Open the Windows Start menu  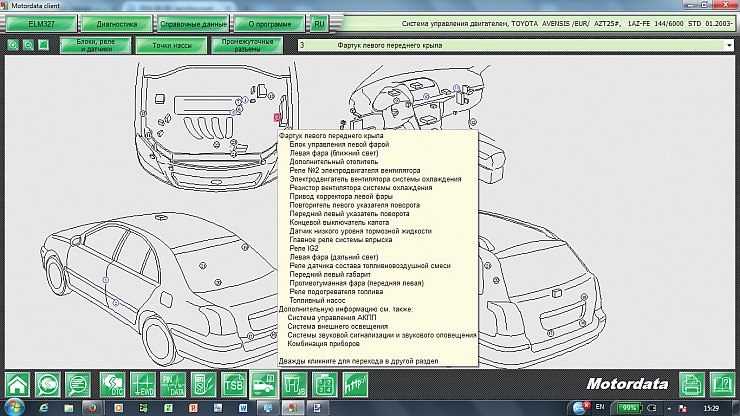tap(14, 408)
